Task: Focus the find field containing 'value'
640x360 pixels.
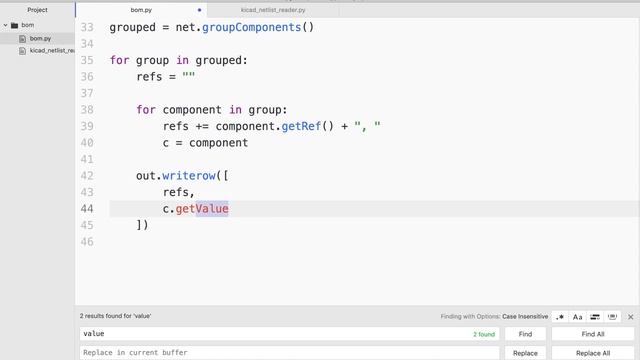Action: point(289,334)
